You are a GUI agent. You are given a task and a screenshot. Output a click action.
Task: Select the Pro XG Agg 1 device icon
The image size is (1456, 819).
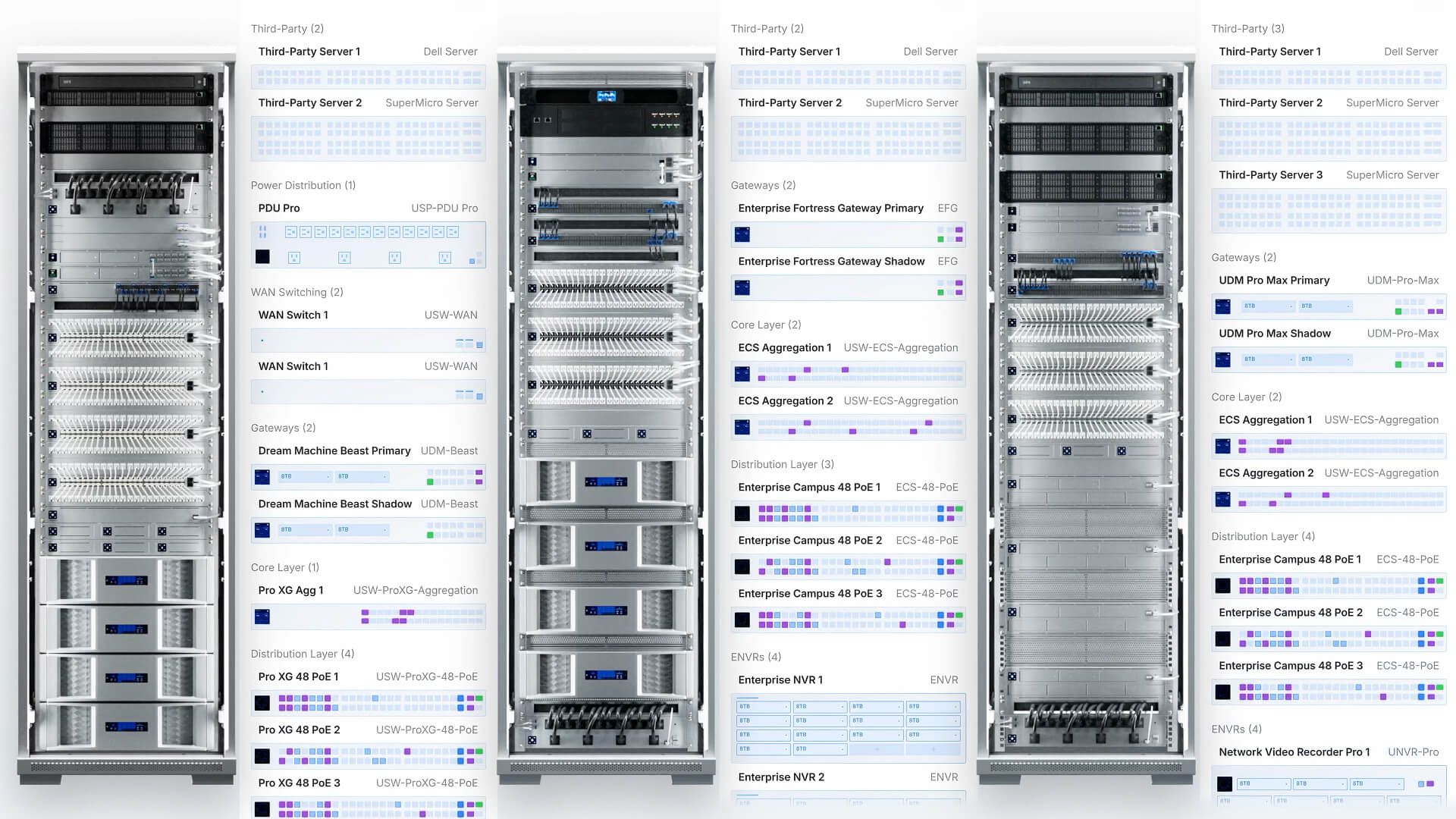click(x=262, y=617)
